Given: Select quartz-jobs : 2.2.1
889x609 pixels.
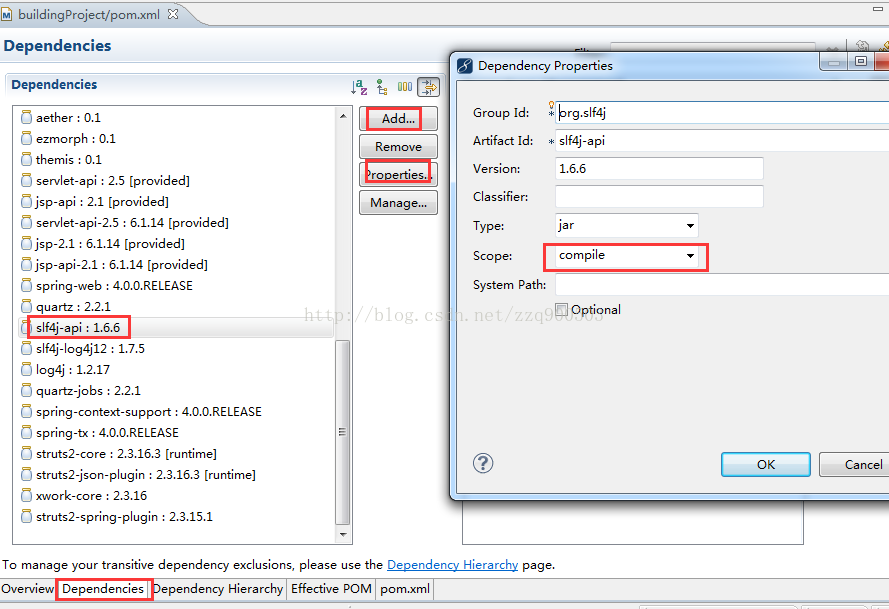Looking at the screenshot, I should [x=88, y=390].
